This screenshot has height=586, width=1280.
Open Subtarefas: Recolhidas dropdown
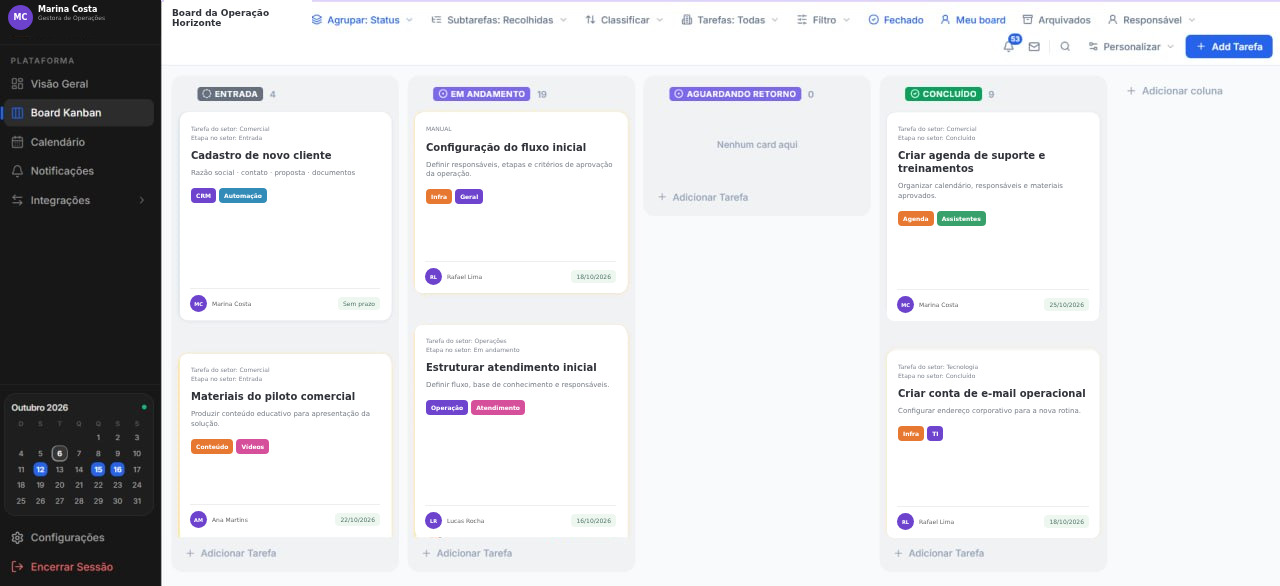pos(498,20)
